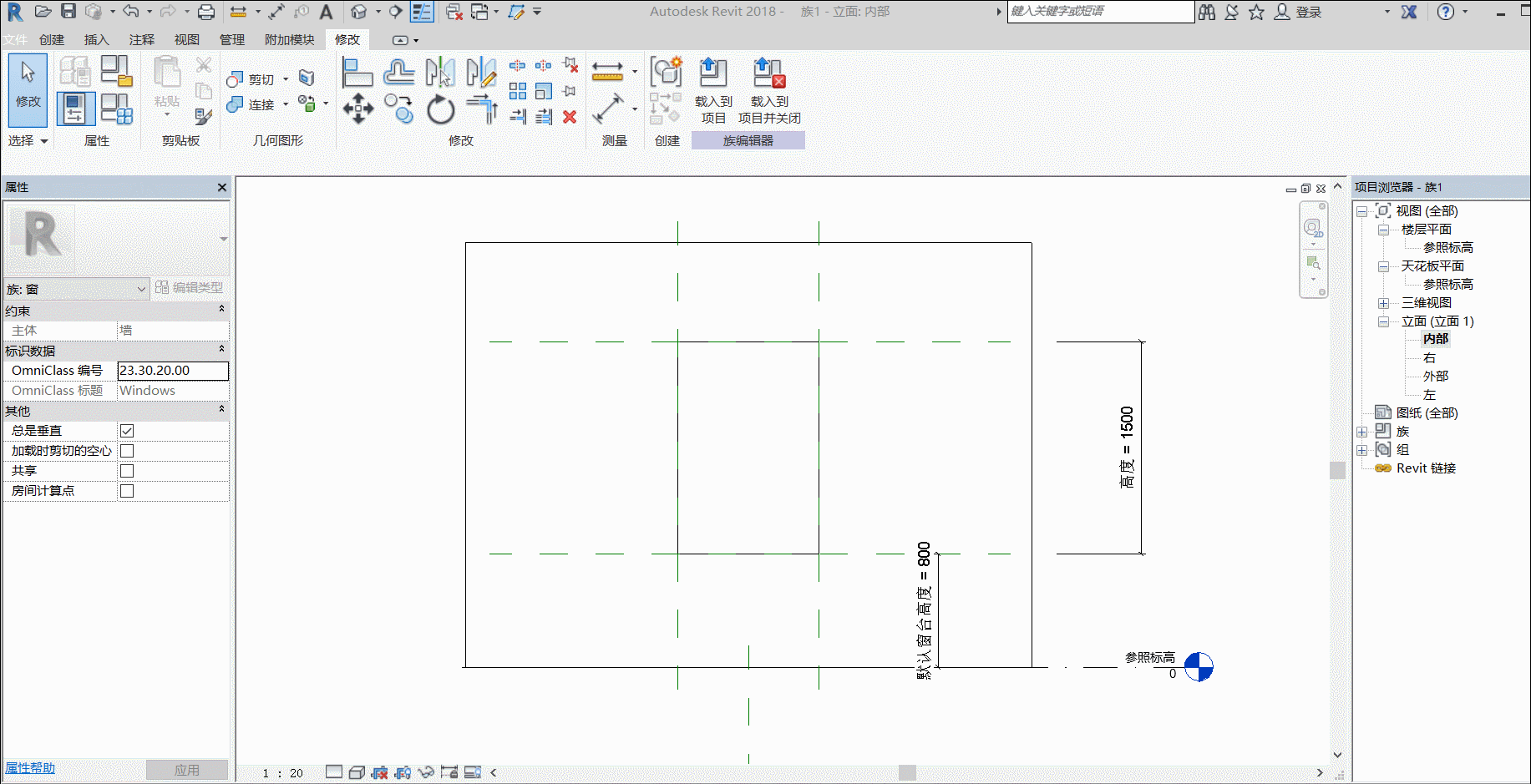Click the Aligned Dimension measure icon
1531x784 pixels.
click(x=607, y=109)
